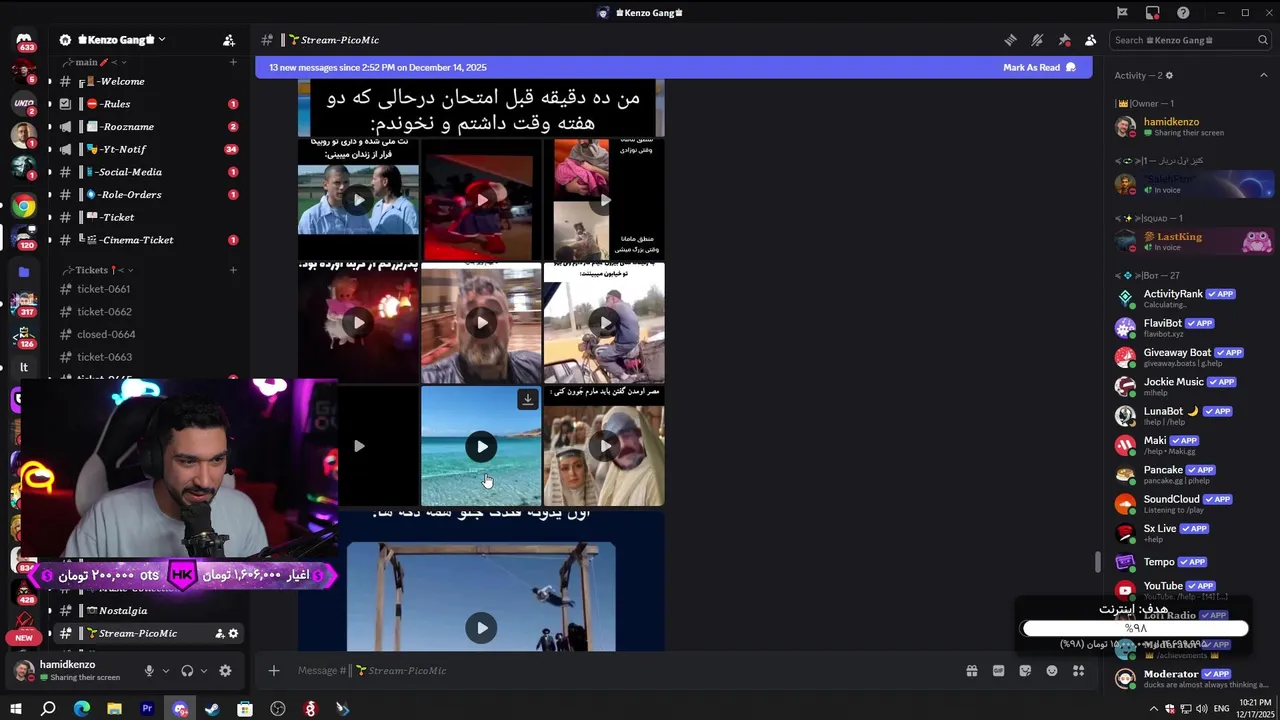Open user settings gear near hamidkenzo
This screenshot has width=1280, height=720.
pos(225,671)
